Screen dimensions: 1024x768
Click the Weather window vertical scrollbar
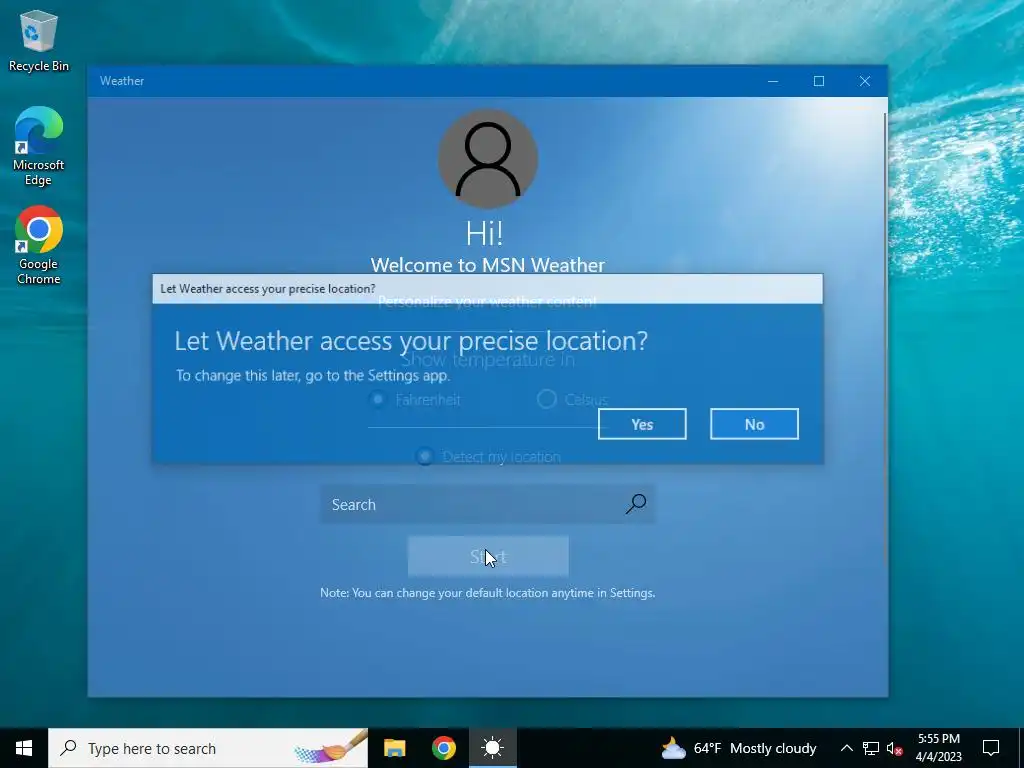tap(886, 340)
